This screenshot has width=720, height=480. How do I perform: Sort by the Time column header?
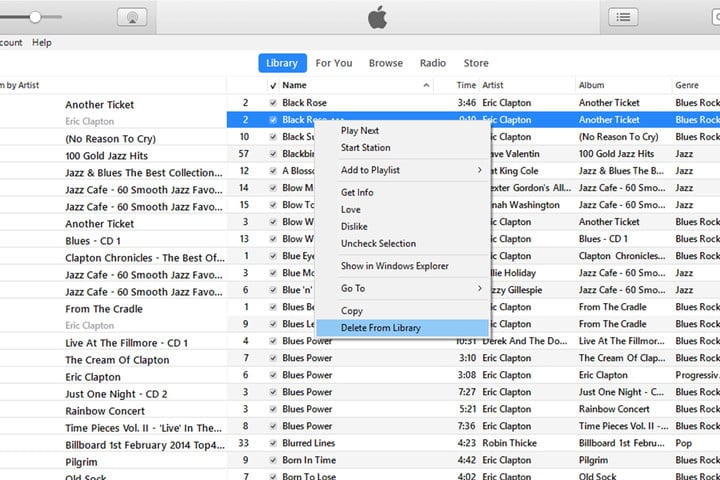coord(466,85)
